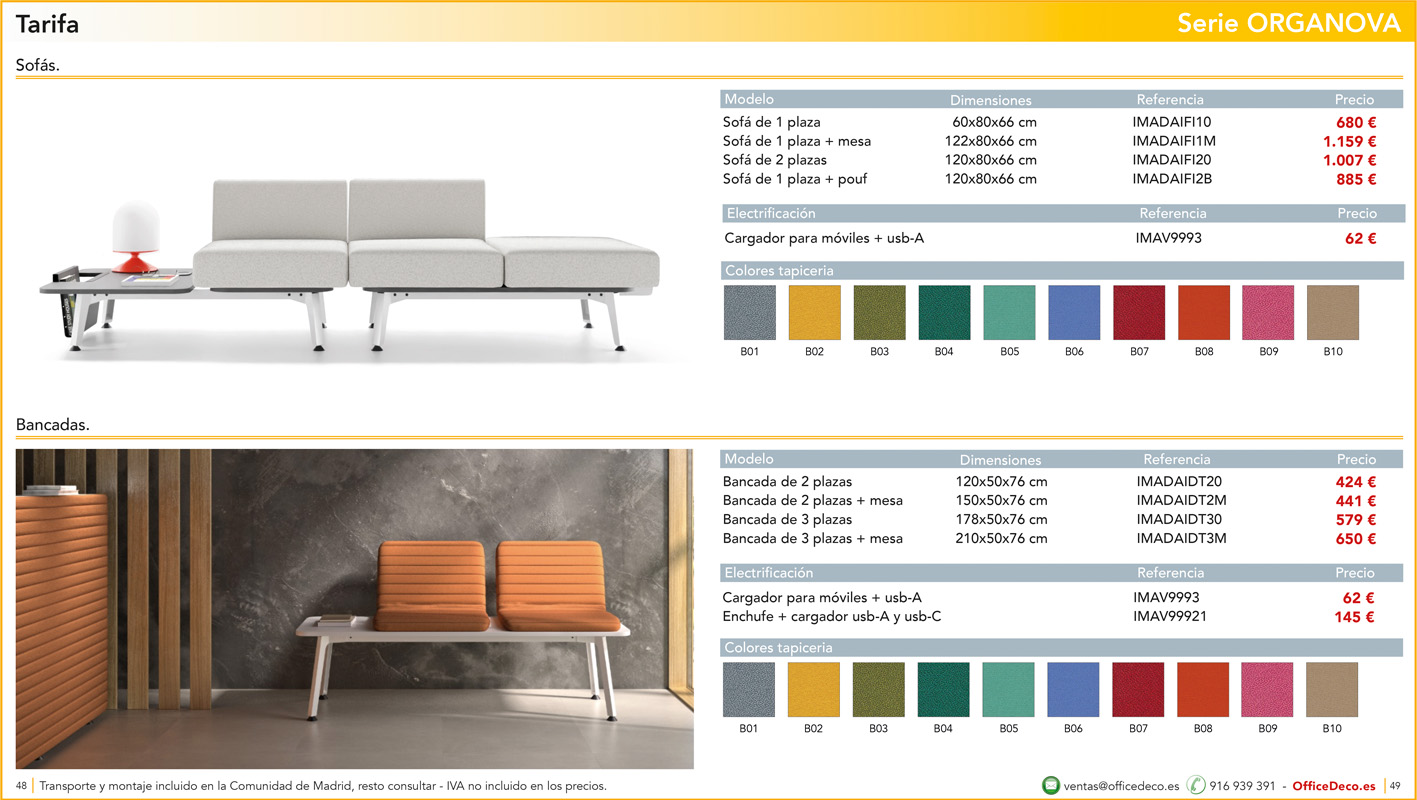The height and width of the screenshot is (800, 1417).
Task: Click the 145 € price
Action: (x=1354, y=617)
